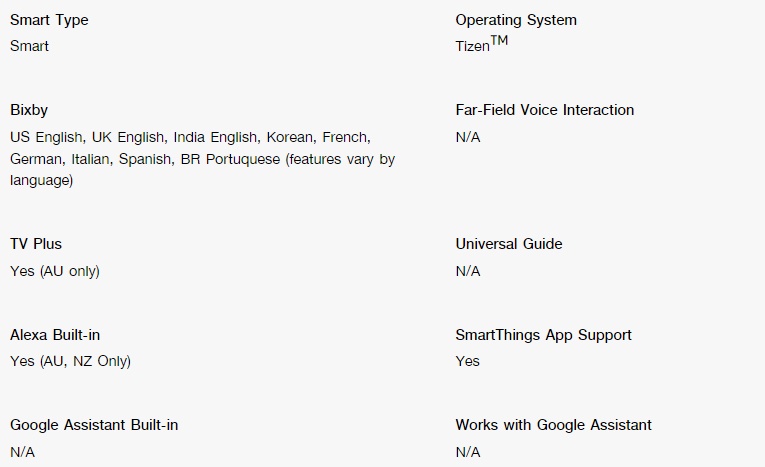Click N/A under Works with Google Assistant
Image resolution: width=765 pixels, height=467 pixels.
point(468,452)
